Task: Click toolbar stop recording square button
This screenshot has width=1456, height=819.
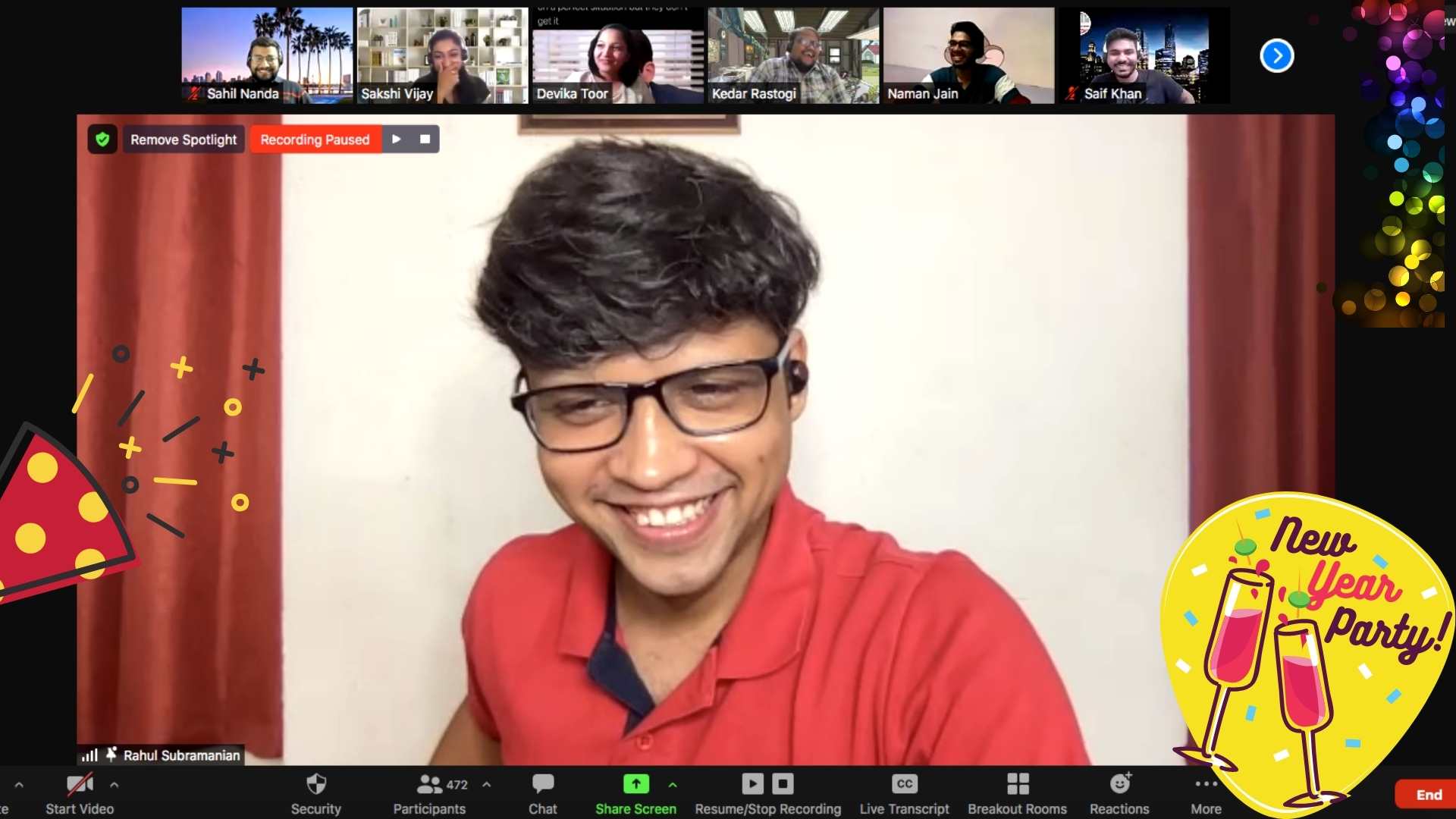Action: pos(783,783)
